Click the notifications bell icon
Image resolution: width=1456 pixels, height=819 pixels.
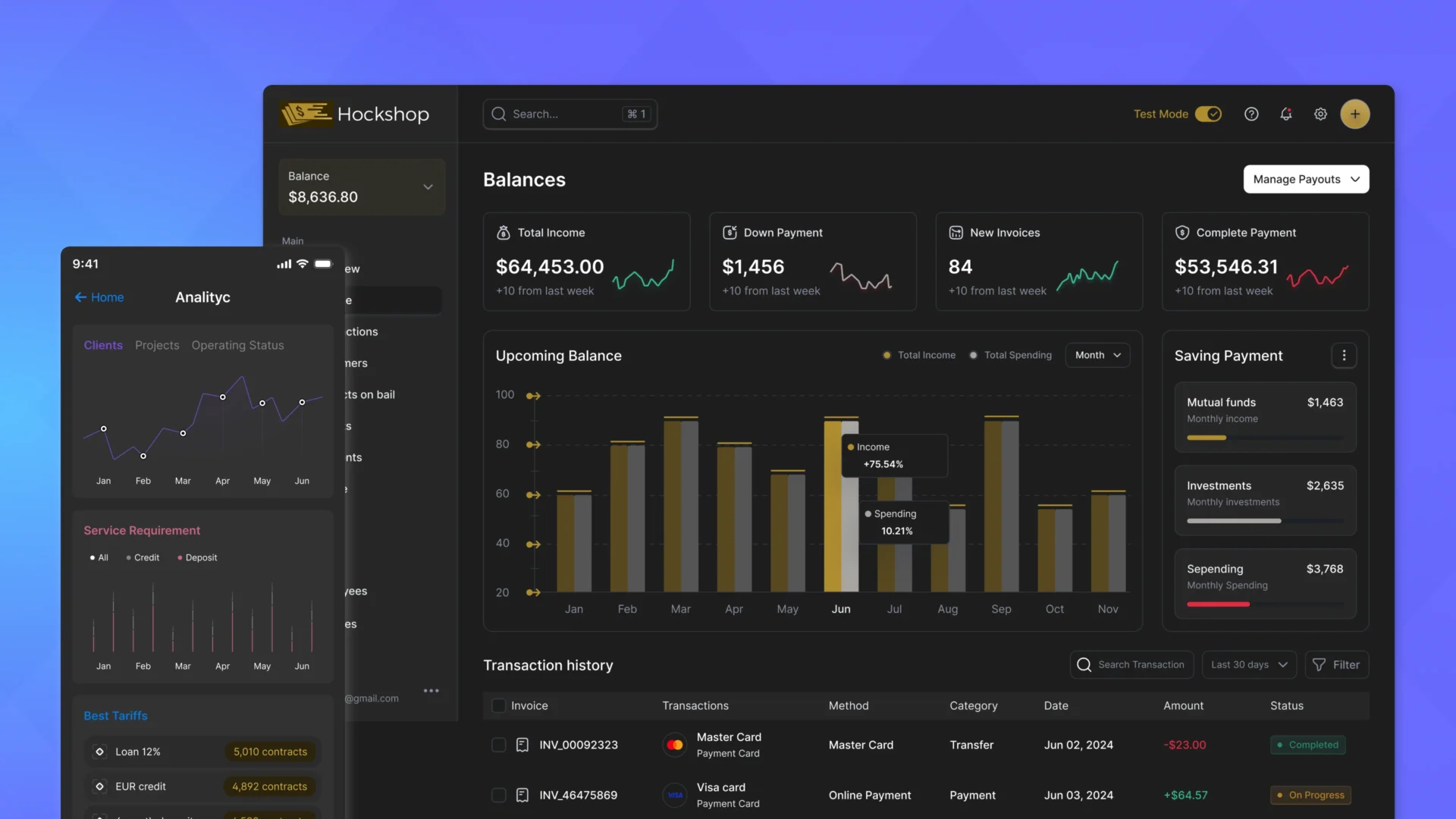tap(1286, 114)
